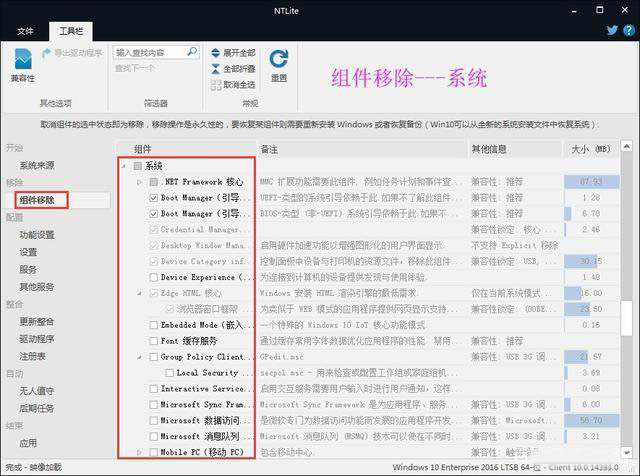Switch to the 工具栏 tab
640x476 pixels.
[71, 31]
